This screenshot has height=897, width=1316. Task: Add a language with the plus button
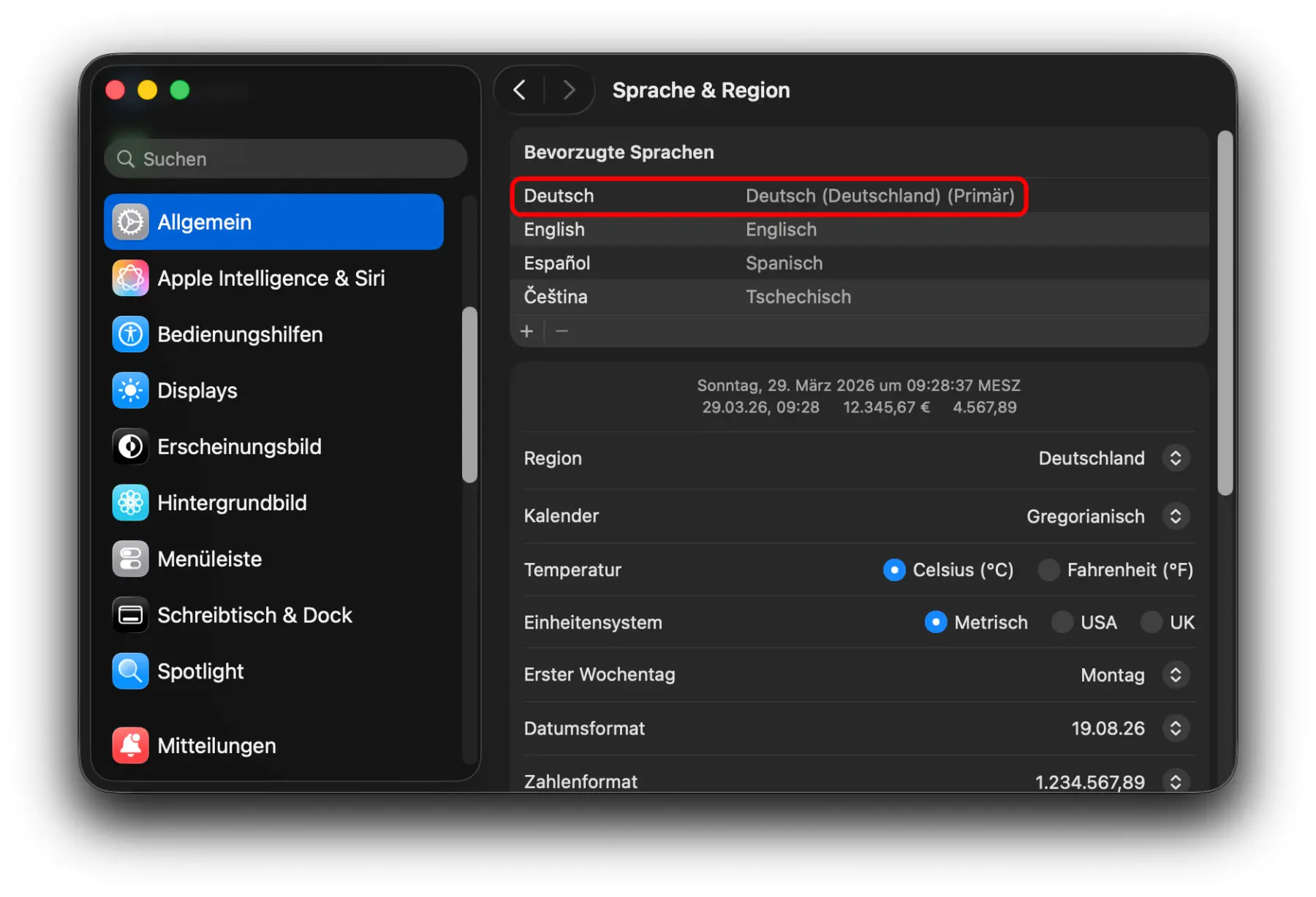pos(526,331)
